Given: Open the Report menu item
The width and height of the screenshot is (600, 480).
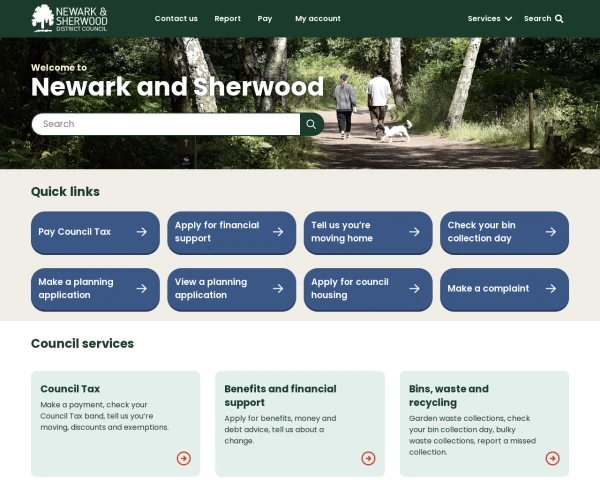Looking at the screenshot, I should pos(228,18).
